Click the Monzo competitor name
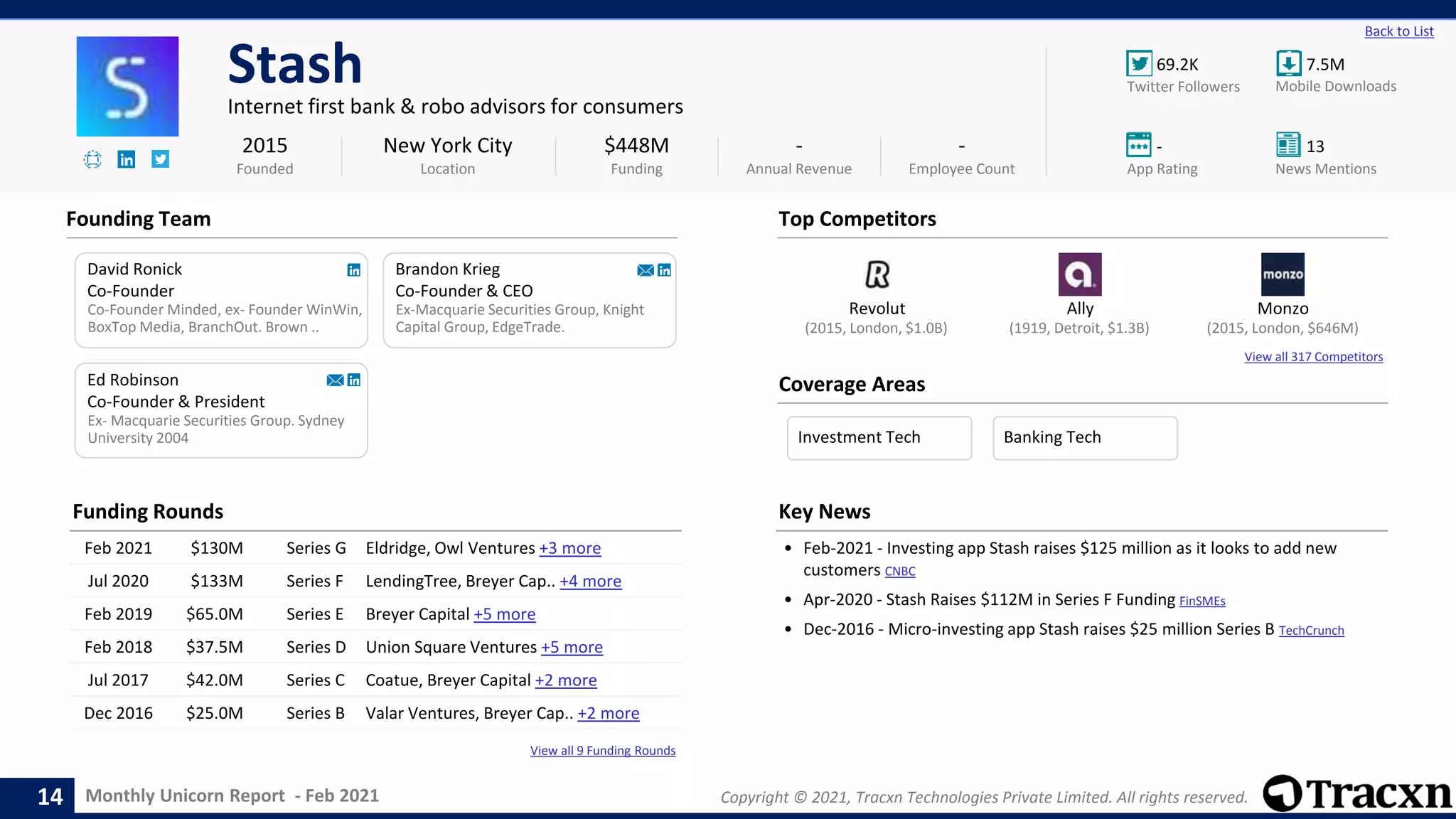 (x=1283, y=309)
